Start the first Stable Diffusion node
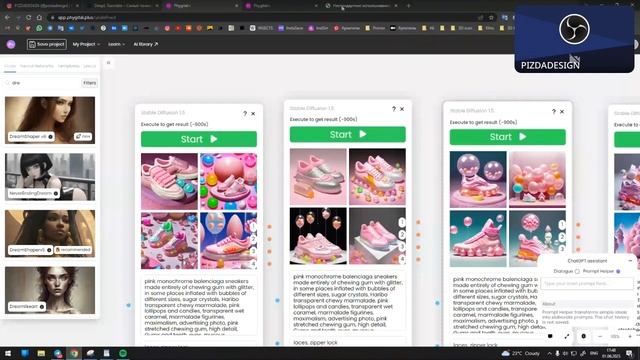 pos(199,139)
